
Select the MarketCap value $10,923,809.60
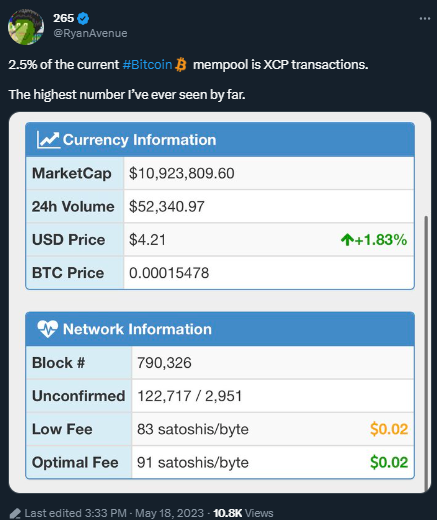pyautogui.click(x=182, y=173)
